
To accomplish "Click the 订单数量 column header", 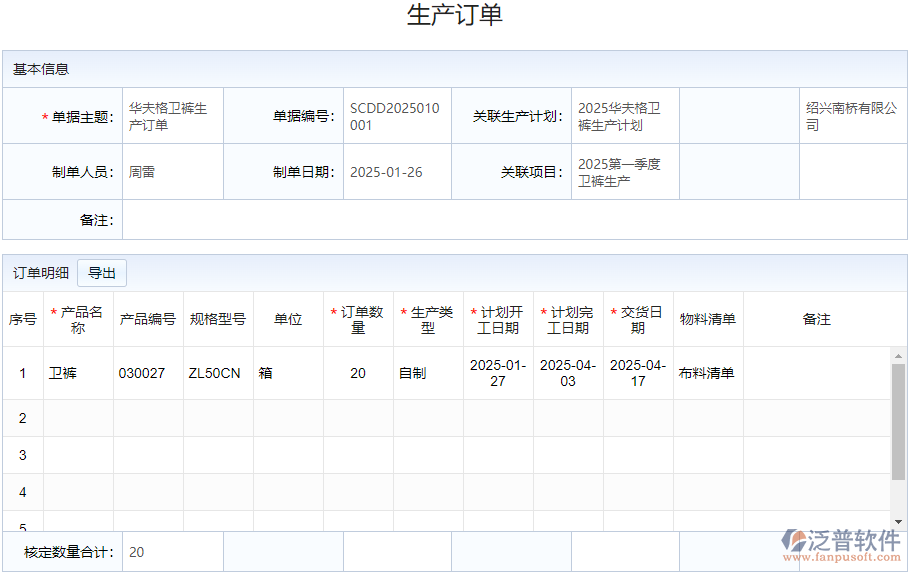I will coord(358,320).
